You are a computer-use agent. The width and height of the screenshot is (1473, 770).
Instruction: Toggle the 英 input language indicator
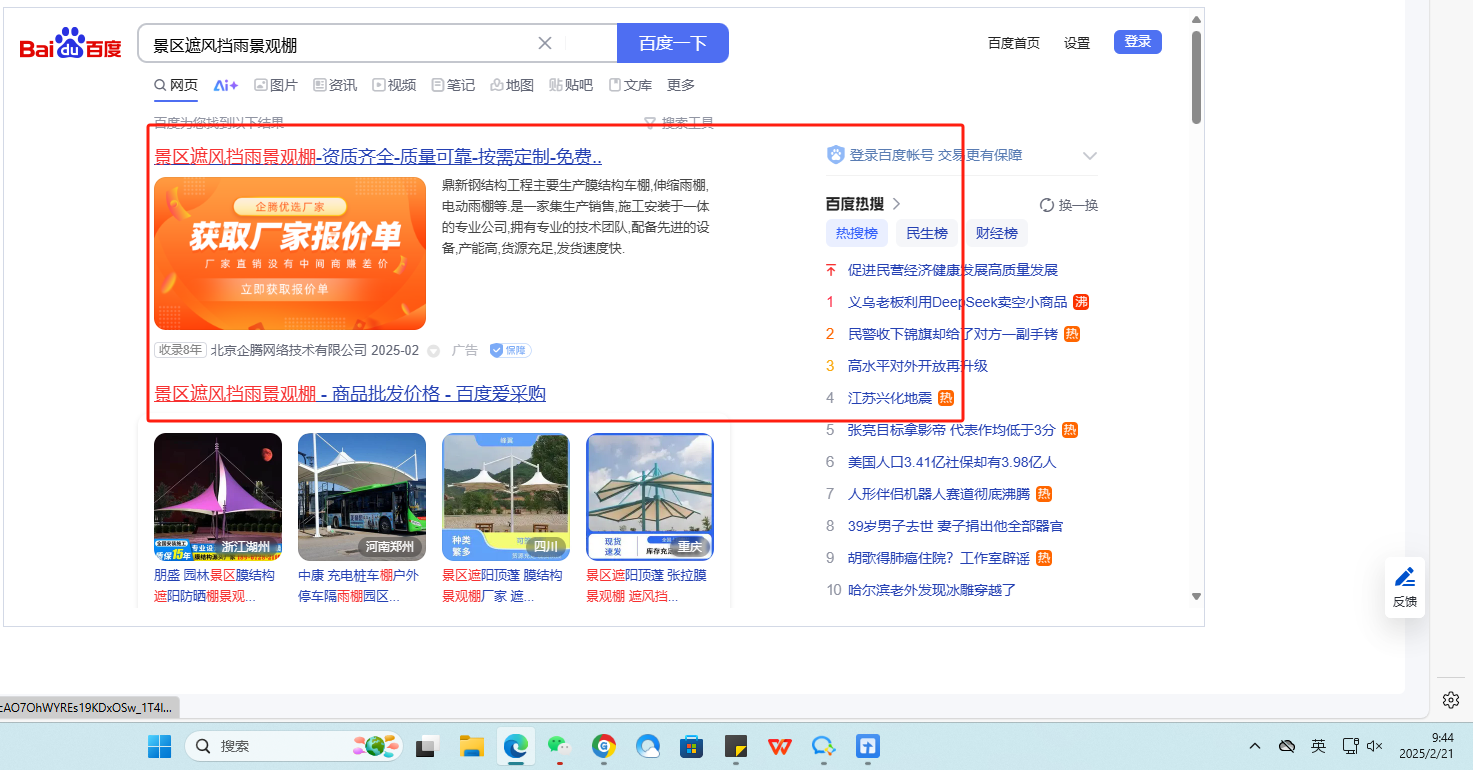pos(1318,746)
